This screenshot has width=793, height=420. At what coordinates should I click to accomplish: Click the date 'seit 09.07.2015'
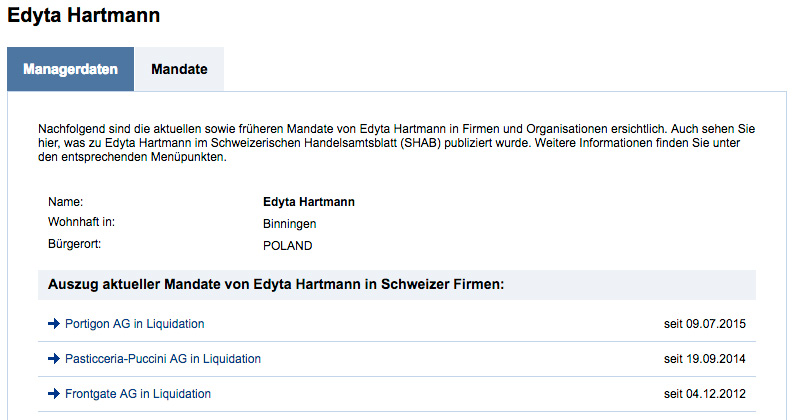(x=704, y=324)
